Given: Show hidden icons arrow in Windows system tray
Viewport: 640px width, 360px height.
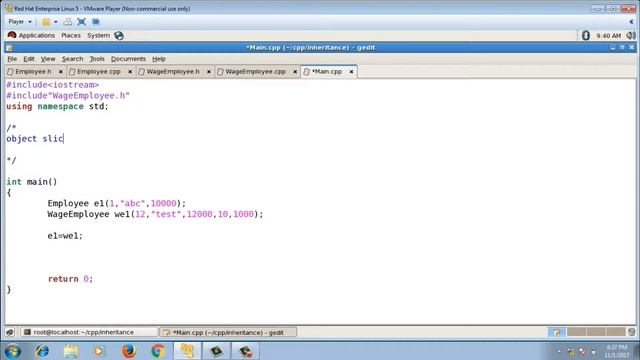Looking at the screenshot, I should point(559,351).
